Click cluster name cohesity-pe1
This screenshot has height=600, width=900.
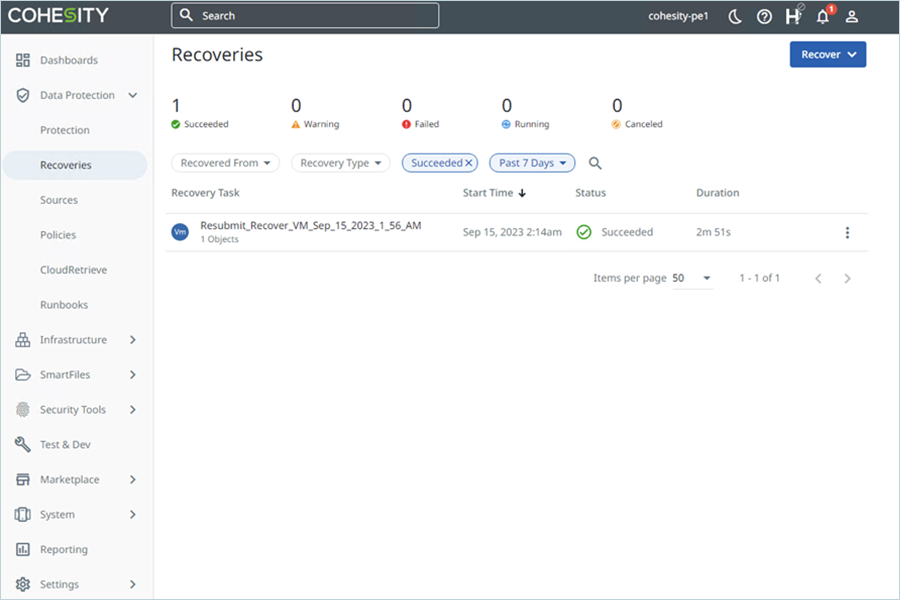point(678,16)
